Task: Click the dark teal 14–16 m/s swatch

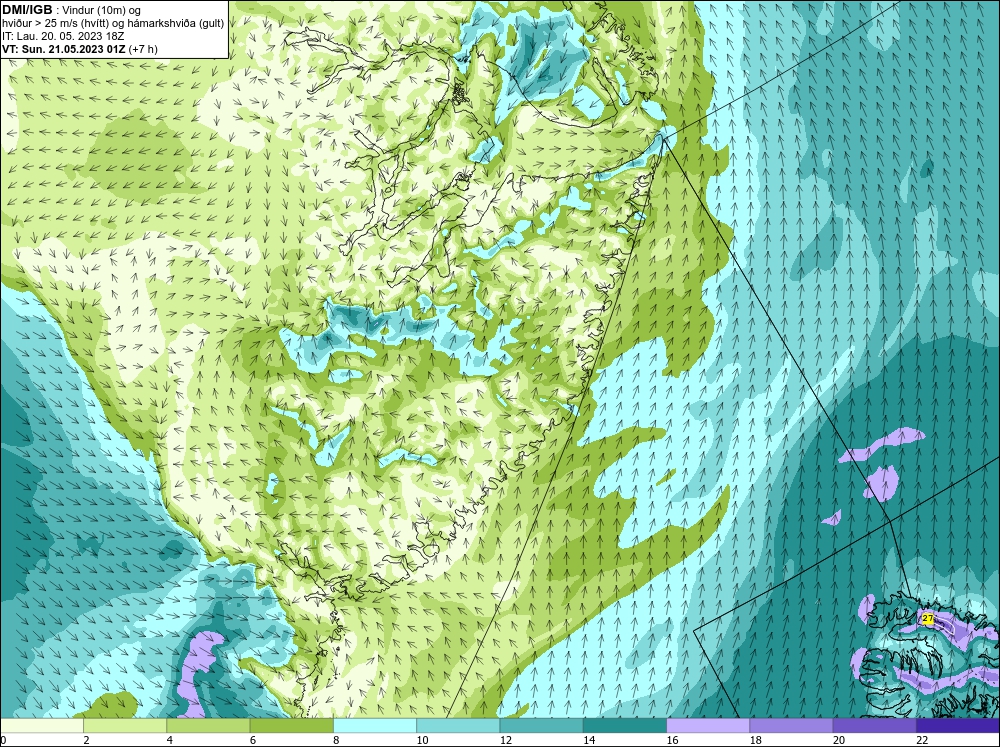Action: [625, 726]
